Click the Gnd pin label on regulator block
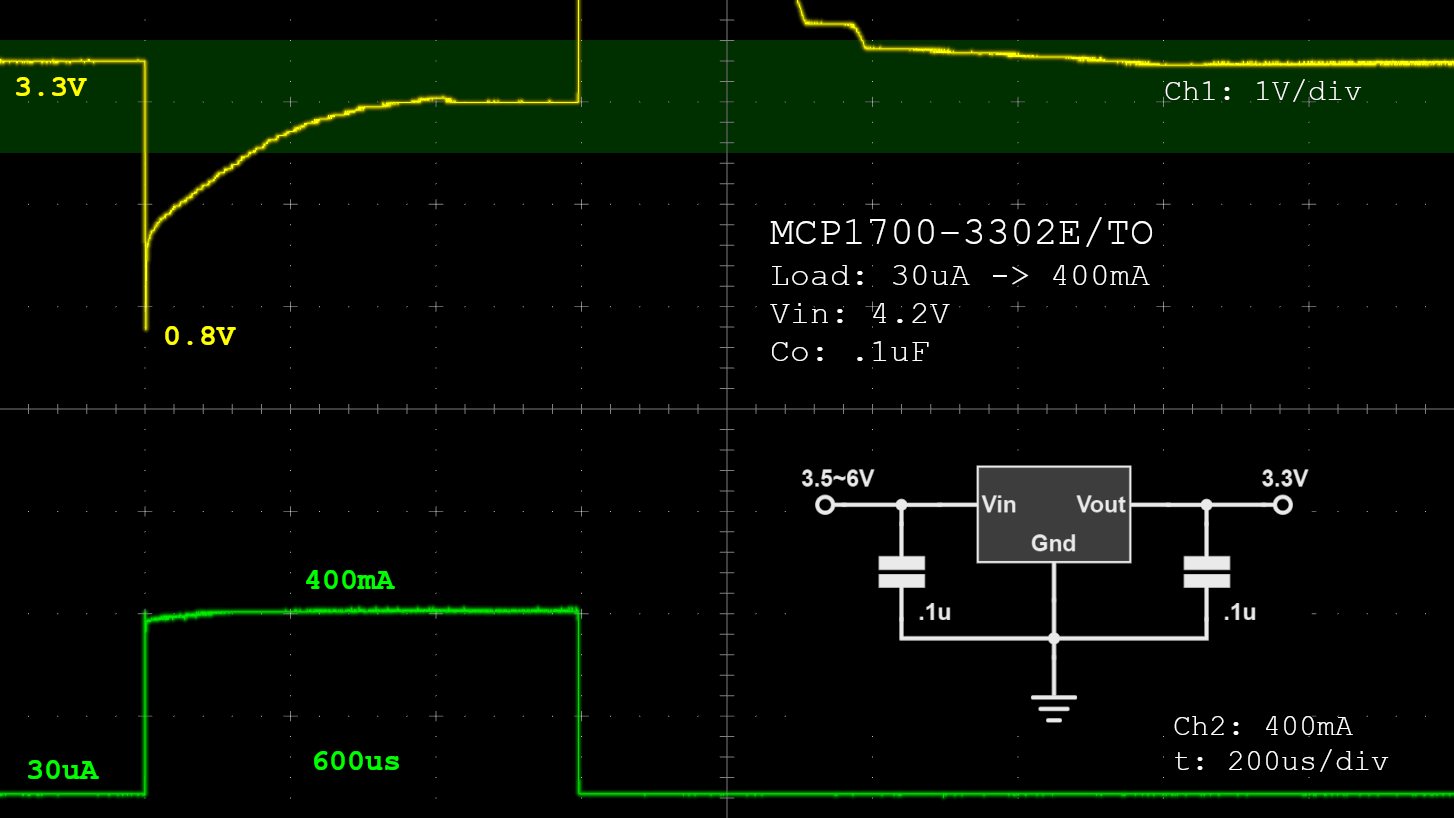The width and height of the screenshot is (1454, 818). click(1053, 543)
